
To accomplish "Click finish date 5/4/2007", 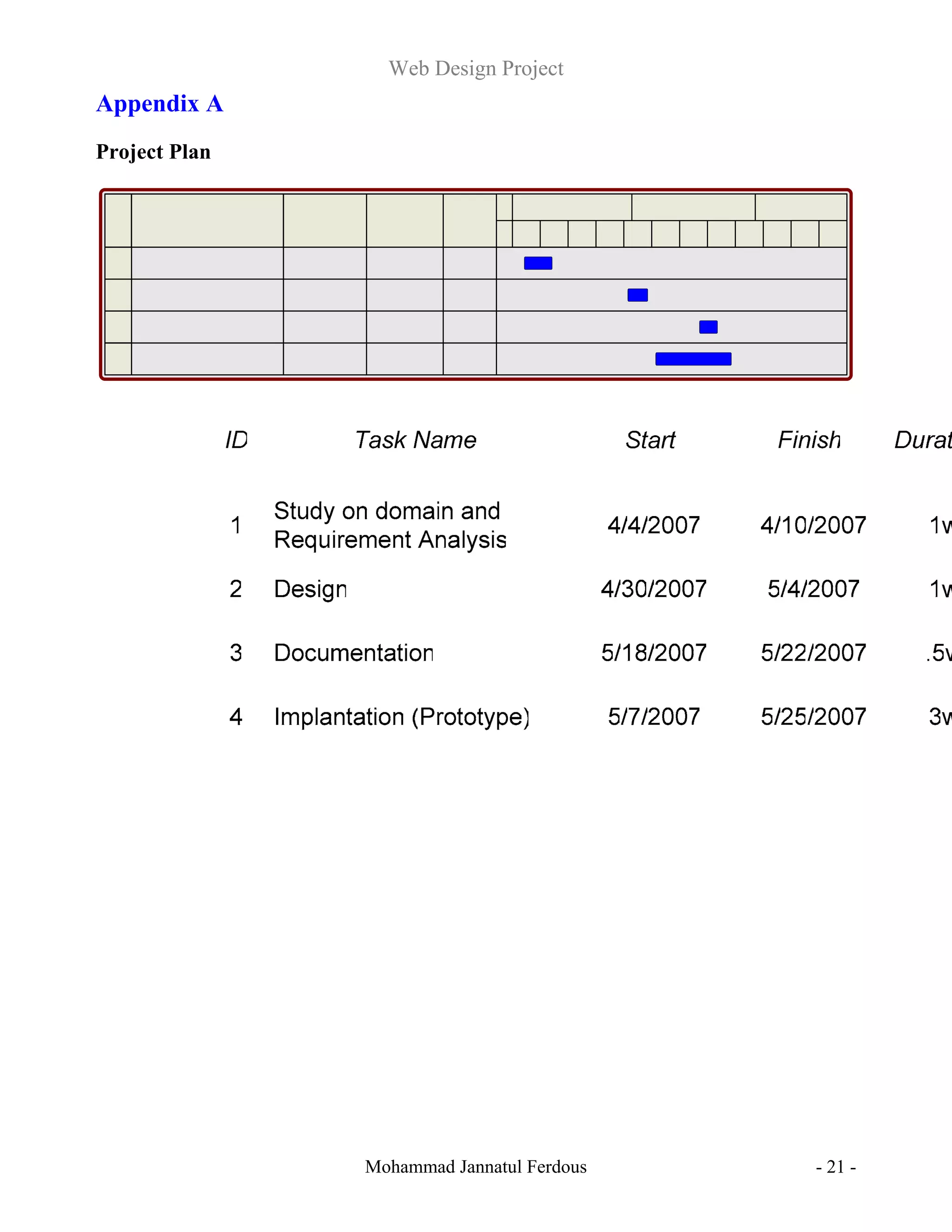I will [x=813, y=589].
